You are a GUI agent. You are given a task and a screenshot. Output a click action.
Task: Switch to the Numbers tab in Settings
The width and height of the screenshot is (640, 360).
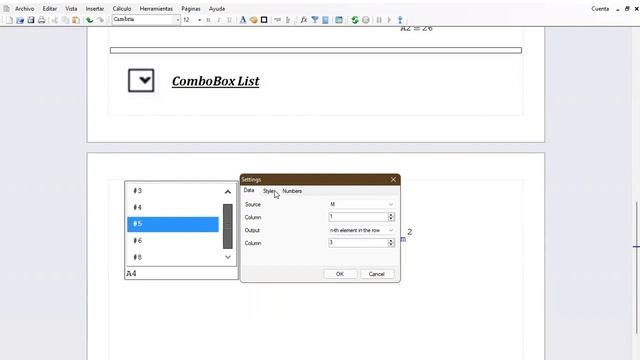[x=292, y=191]
